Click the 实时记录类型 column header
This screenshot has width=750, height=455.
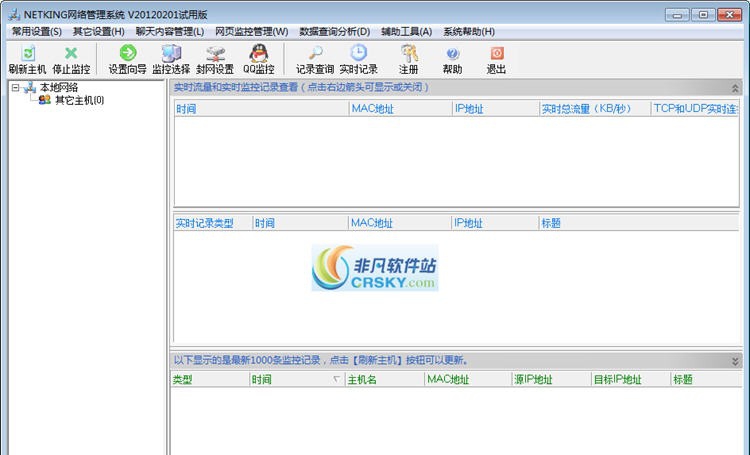pos(213,223)
